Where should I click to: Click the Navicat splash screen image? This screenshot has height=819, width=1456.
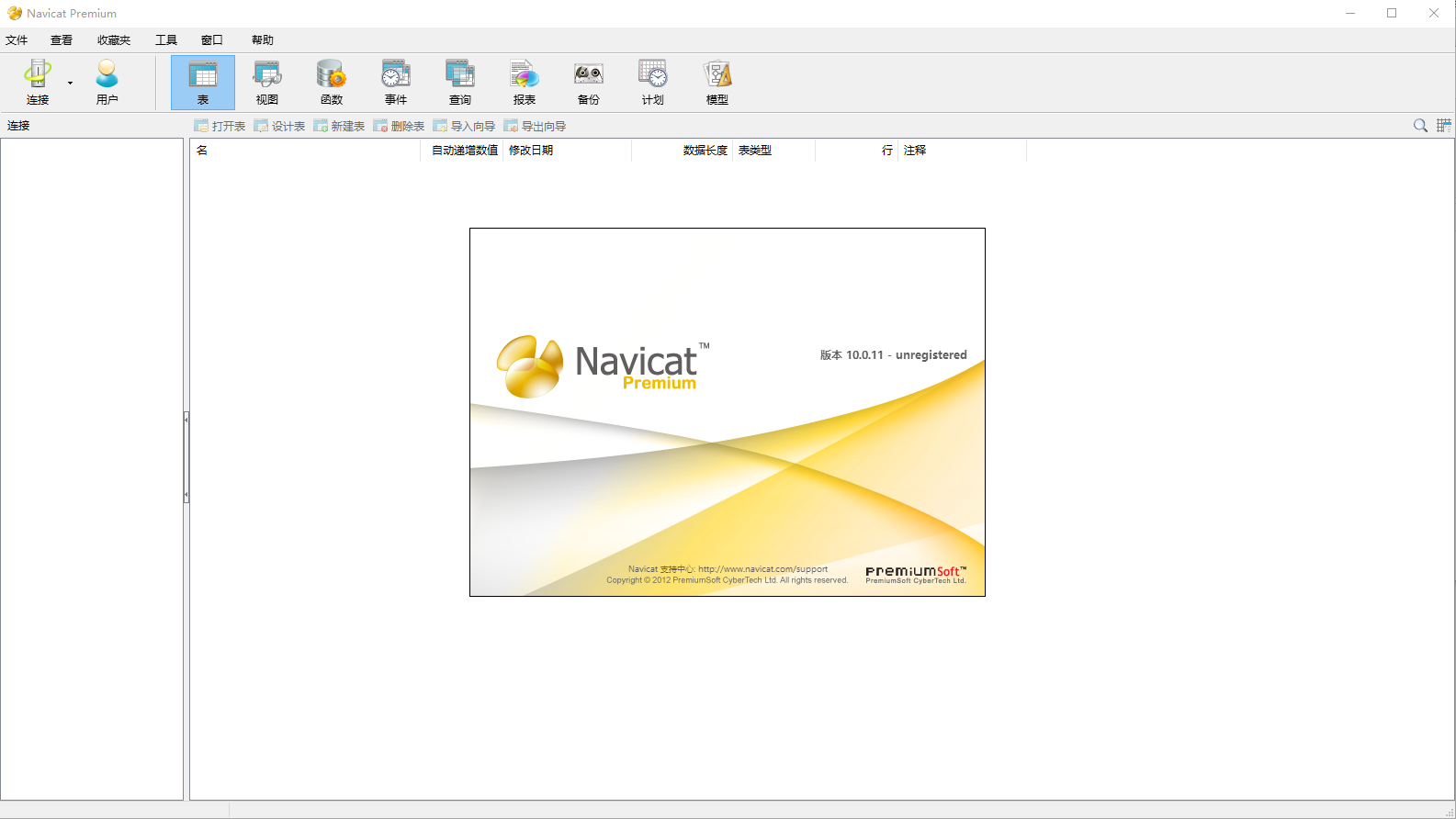728,412
